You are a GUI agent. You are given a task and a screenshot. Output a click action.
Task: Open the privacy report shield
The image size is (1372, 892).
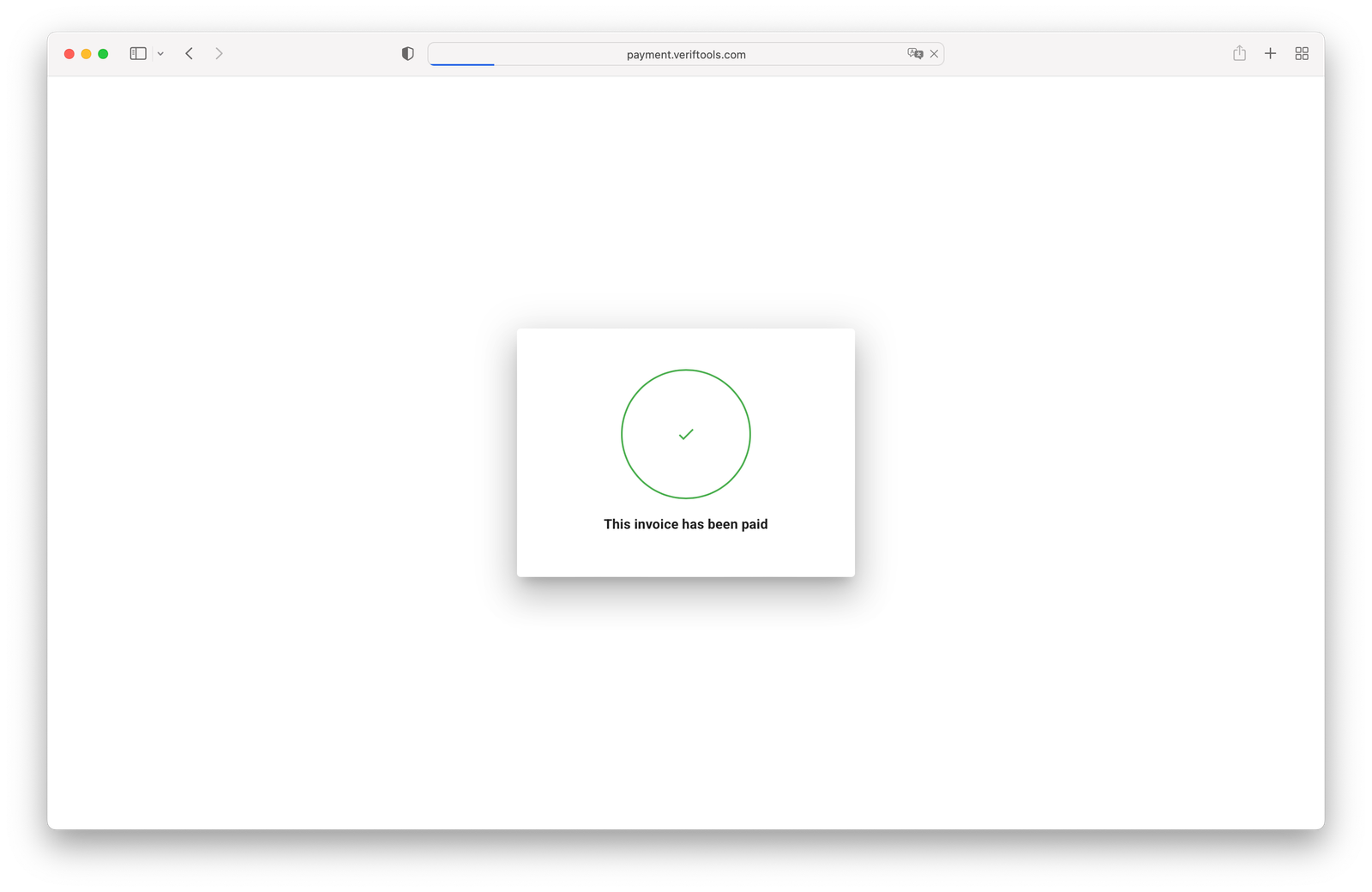coord(407,54)
